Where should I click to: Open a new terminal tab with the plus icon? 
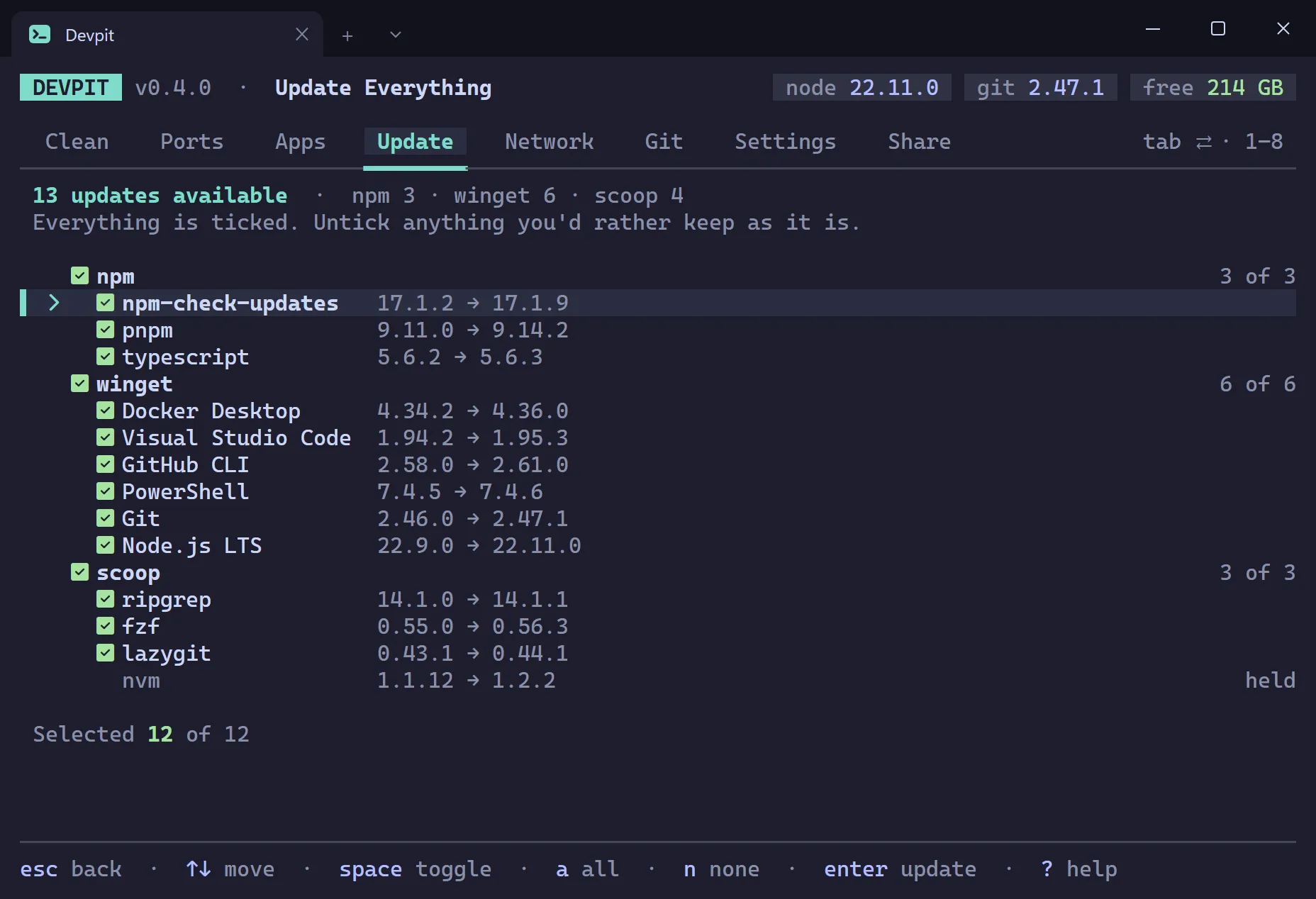pos(347,35)
